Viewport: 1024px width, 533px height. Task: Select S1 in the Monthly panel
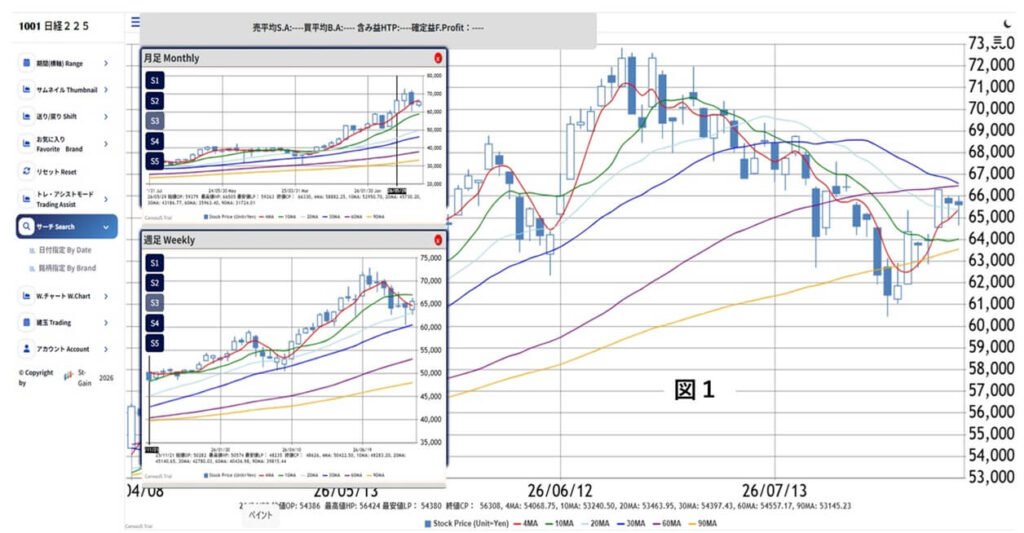155,80
